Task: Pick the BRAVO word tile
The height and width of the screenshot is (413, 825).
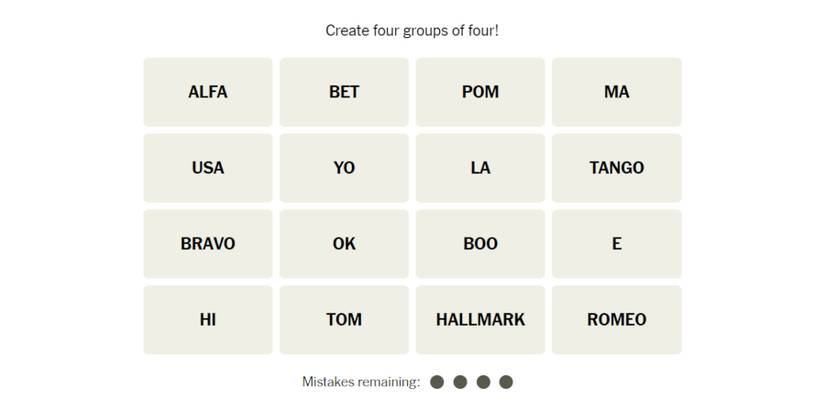Action: coord(208,244)
